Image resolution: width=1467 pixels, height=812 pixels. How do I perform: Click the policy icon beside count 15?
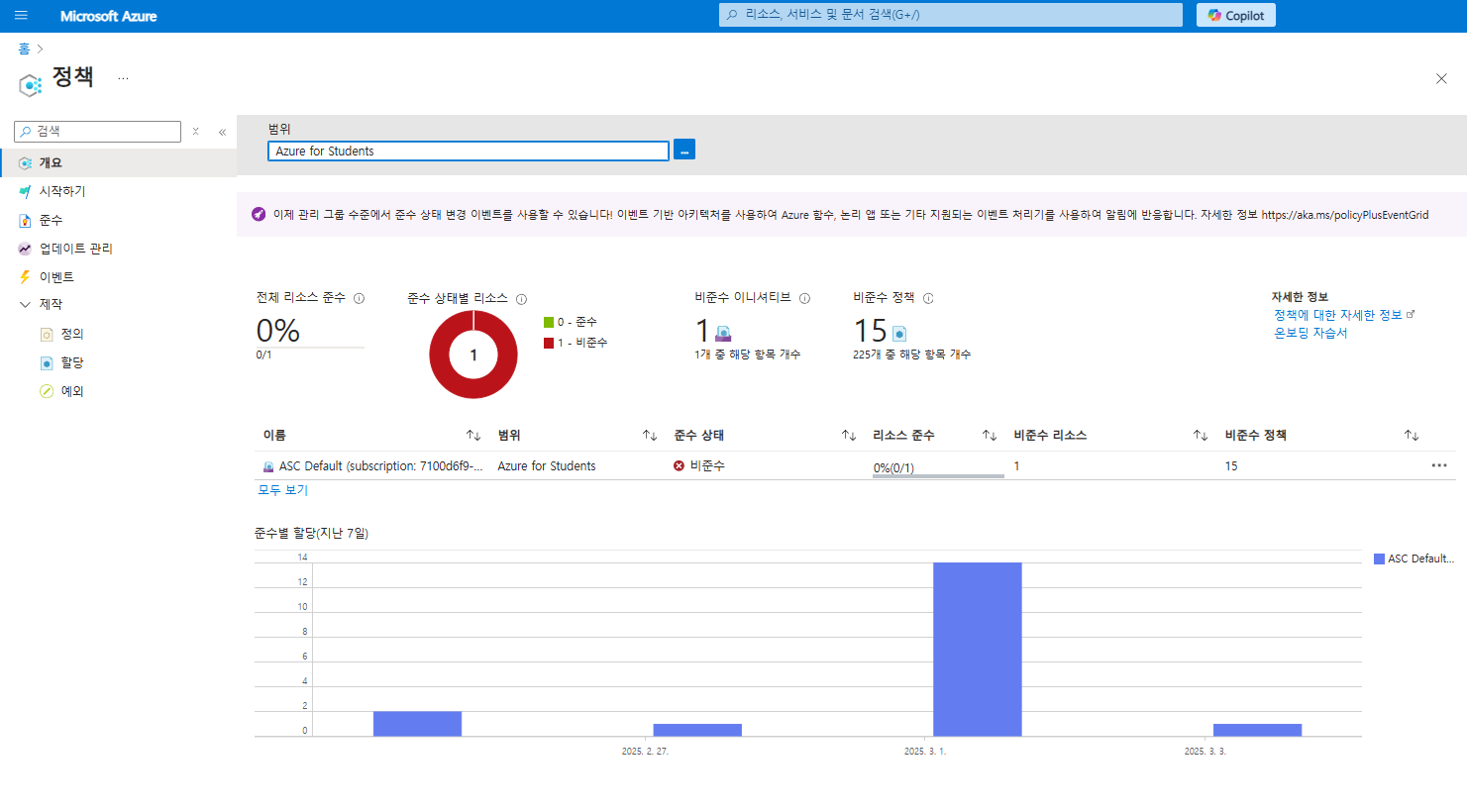[x=899, y=334]
